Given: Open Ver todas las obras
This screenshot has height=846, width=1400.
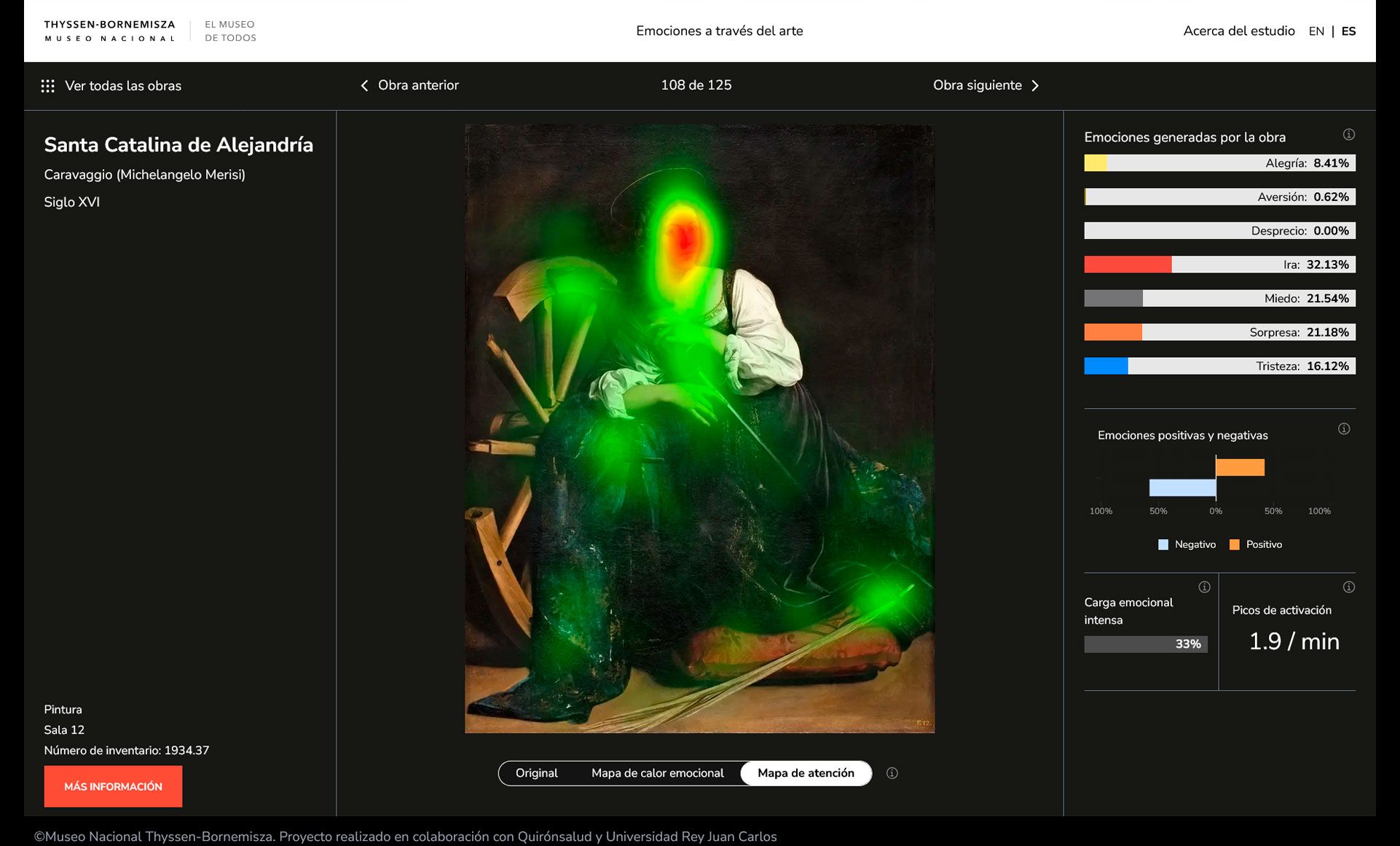Looking at the screenshot, I should pos(123,86).
